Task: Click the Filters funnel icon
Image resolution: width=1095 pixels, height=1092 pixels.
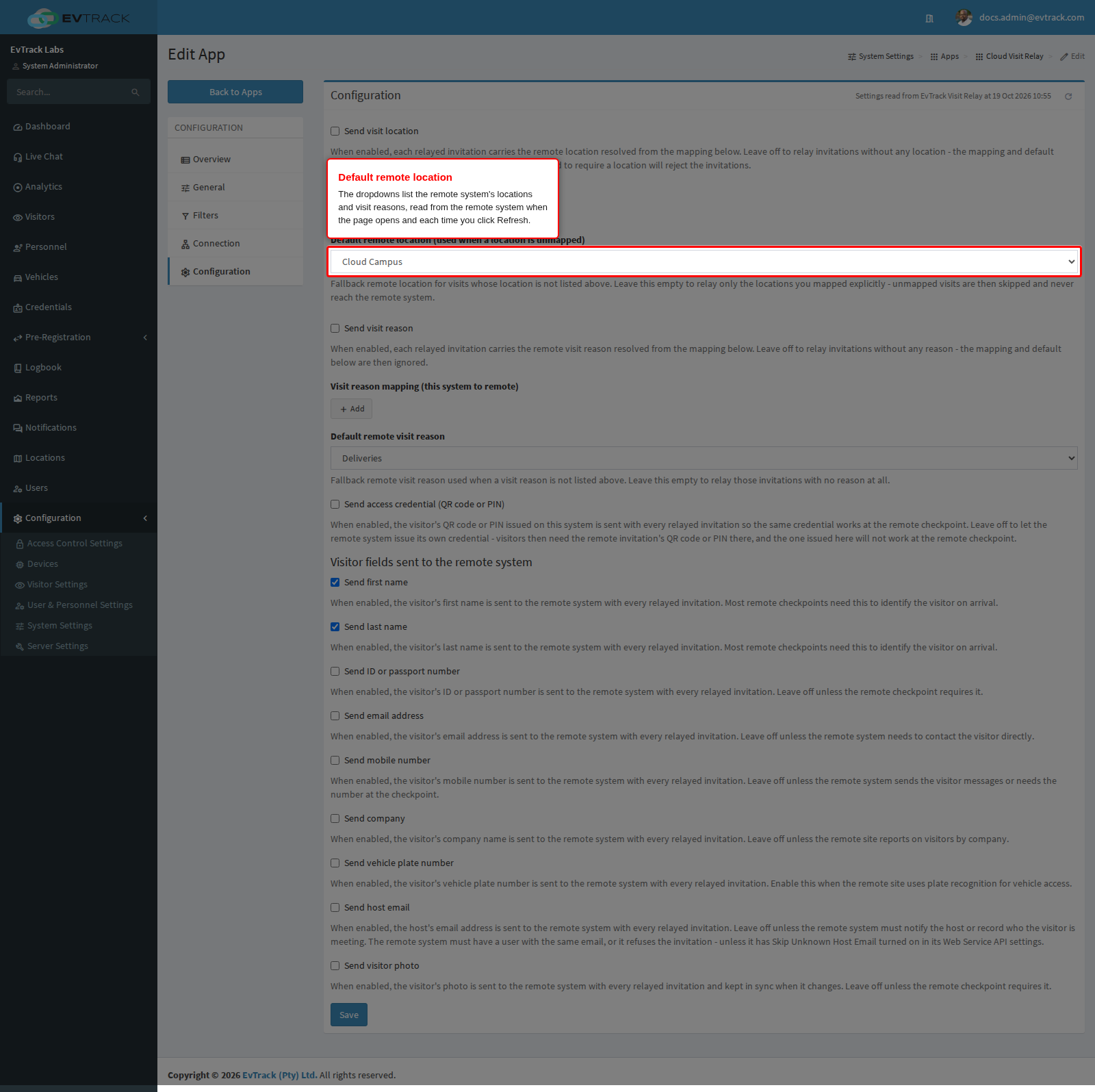Action: (185, 216)
